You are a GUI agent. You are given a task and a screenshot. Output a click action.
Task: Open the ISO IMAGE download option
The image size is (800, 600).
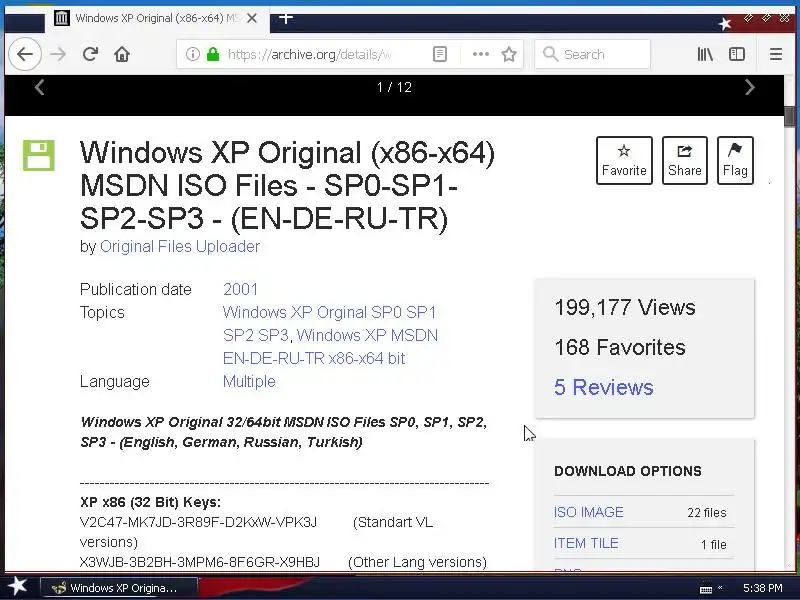coord(588,512)
